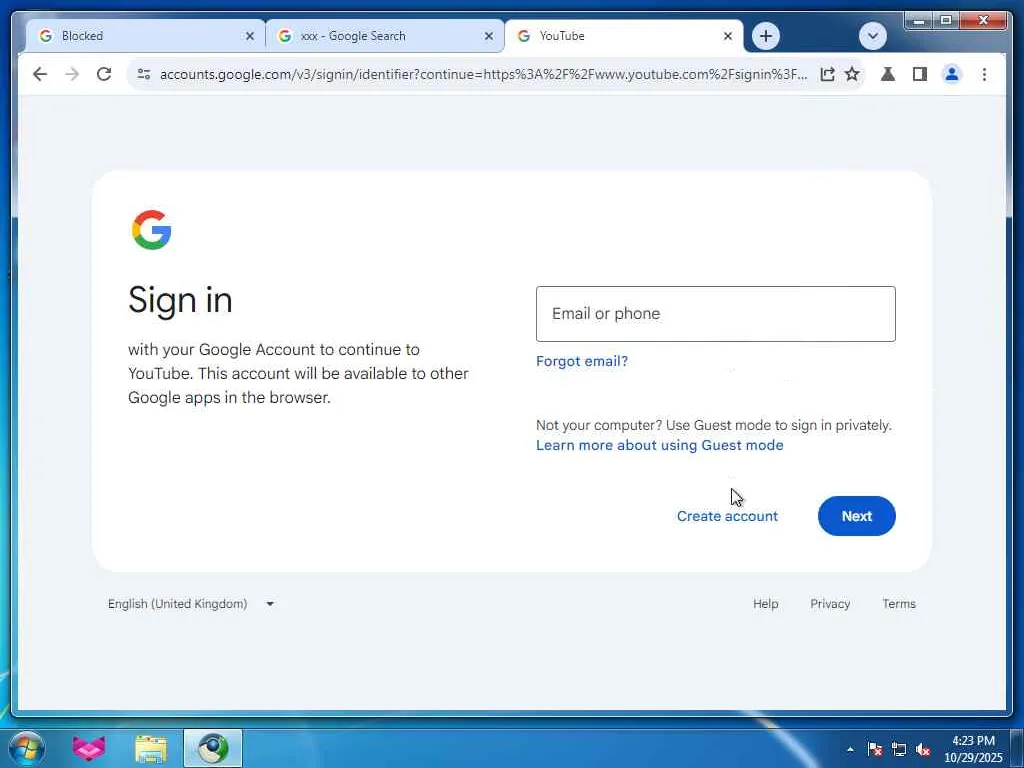This screenshot has height=768, width=1024.
Task: Open the Help link
Action: (x=765, y=604)
